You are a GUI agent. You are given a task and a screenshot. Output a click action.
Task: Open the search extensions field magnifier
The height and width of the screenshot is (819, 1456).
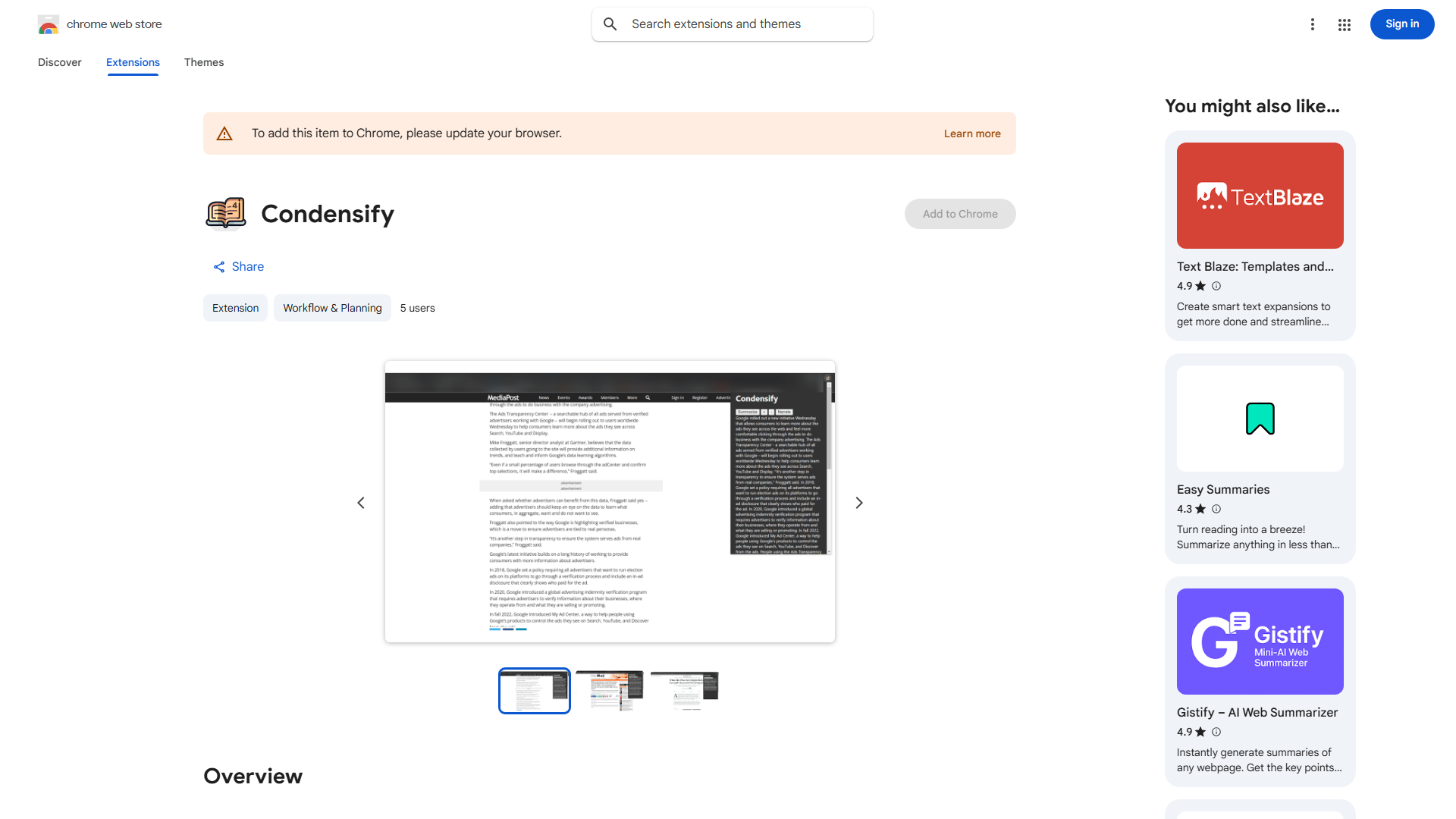click(610, 24)
